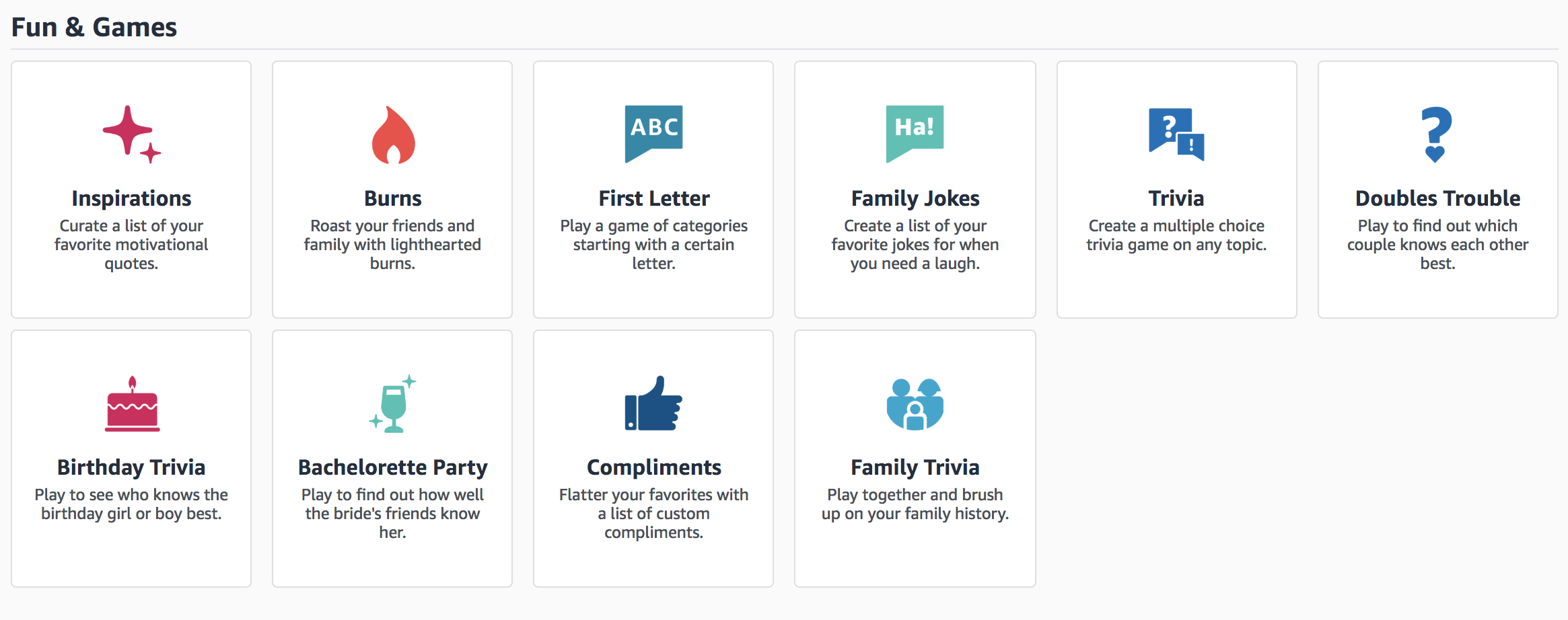Open the Burns title link
The width and height of the screenshot is (1568, 620).
(393, 198)
